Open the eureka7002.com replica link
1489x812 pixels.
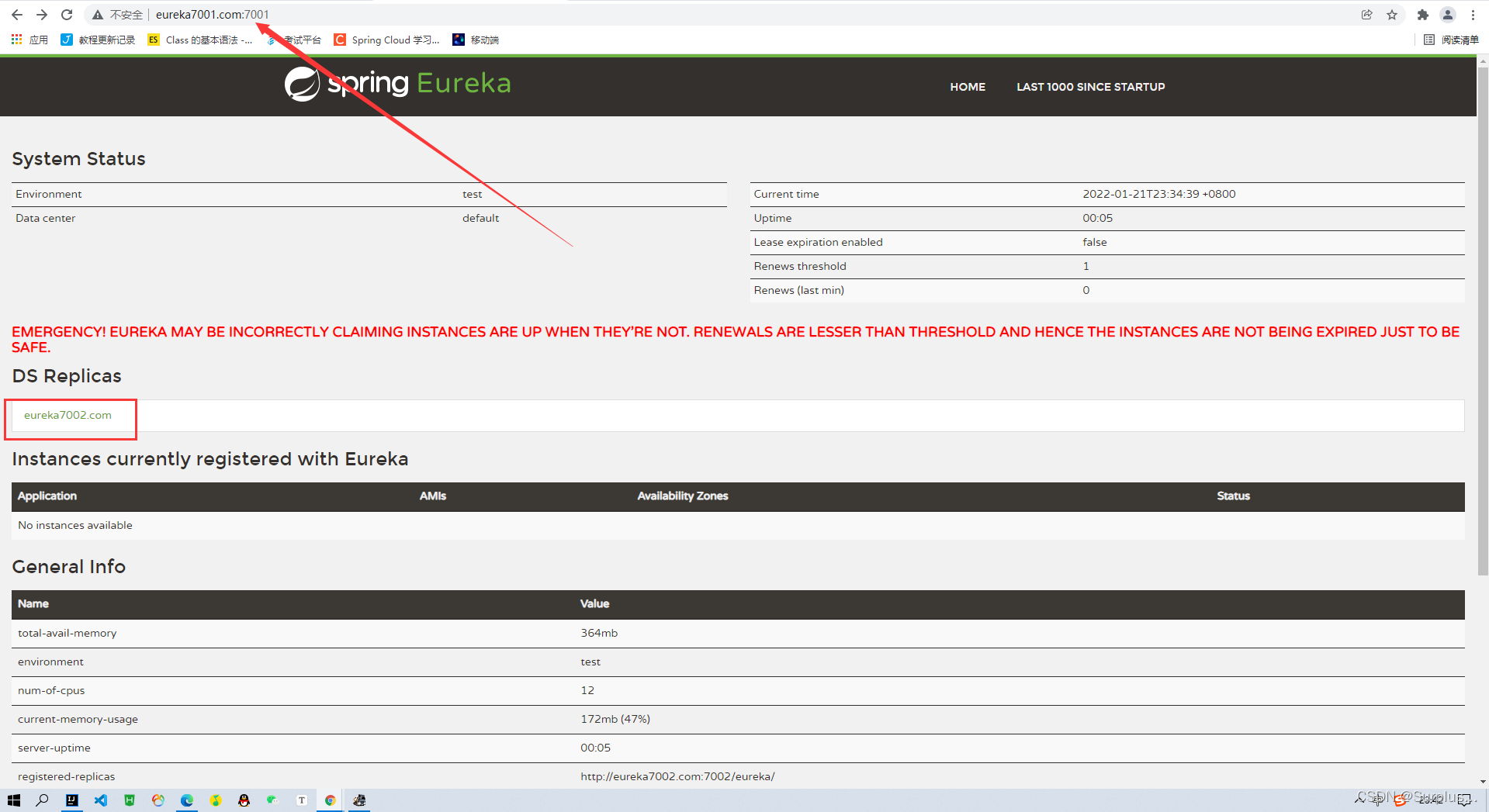click(68, 415)
